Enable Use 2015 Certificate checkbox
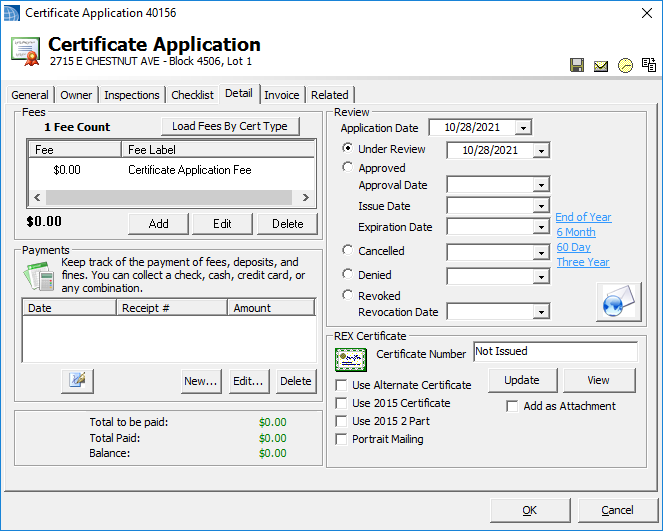663x531 pixels. click(341, 403)
